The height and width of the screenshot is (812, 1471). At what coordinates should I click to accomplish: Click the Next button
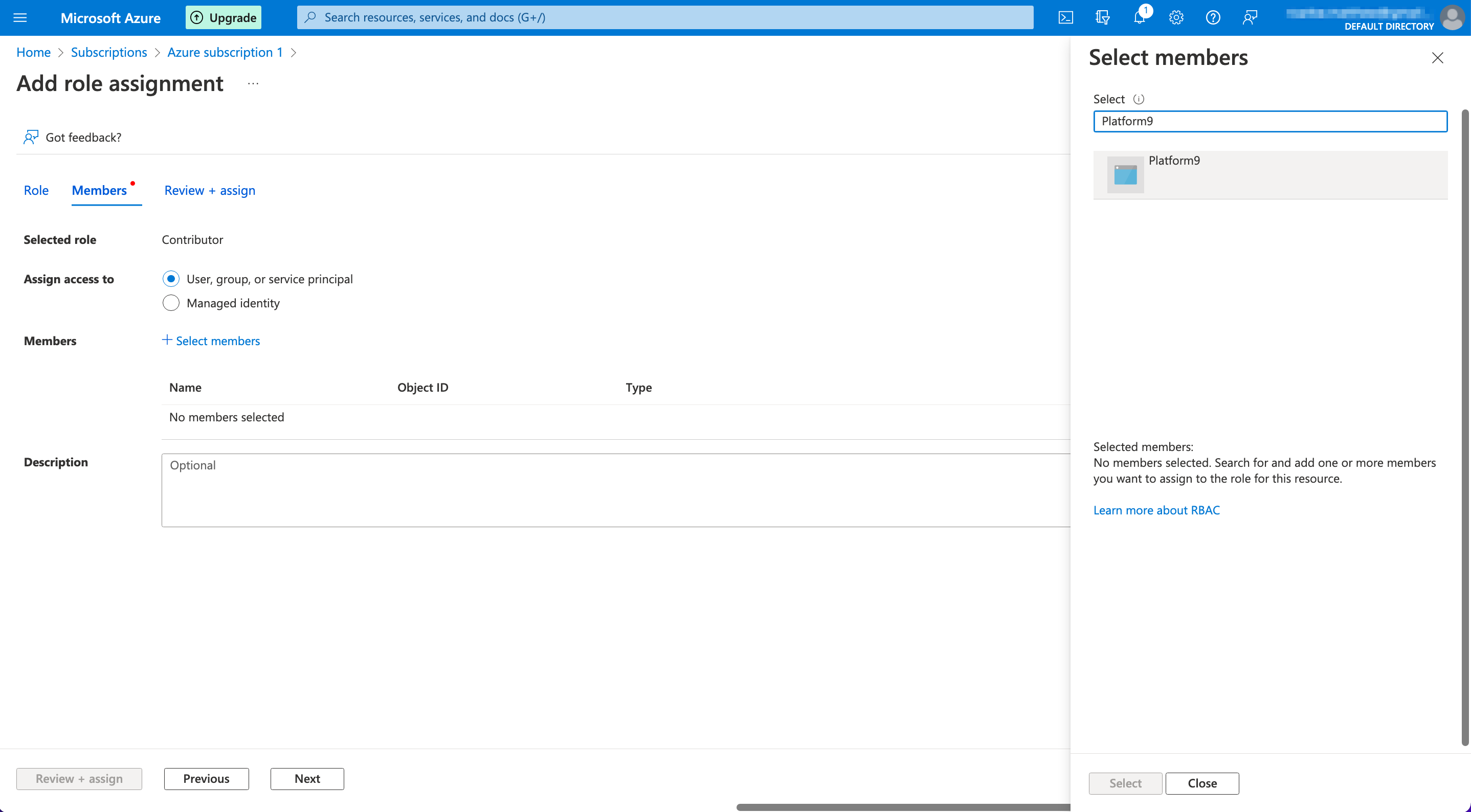pyautogui.click(x=307, y=778)
